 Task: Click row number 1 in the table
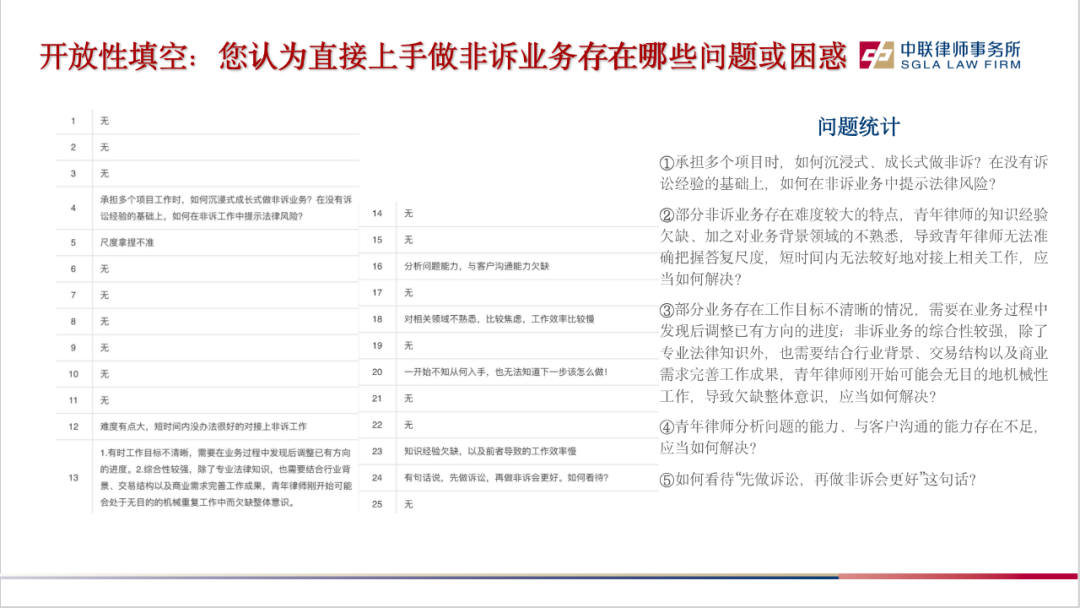[73, 121]
